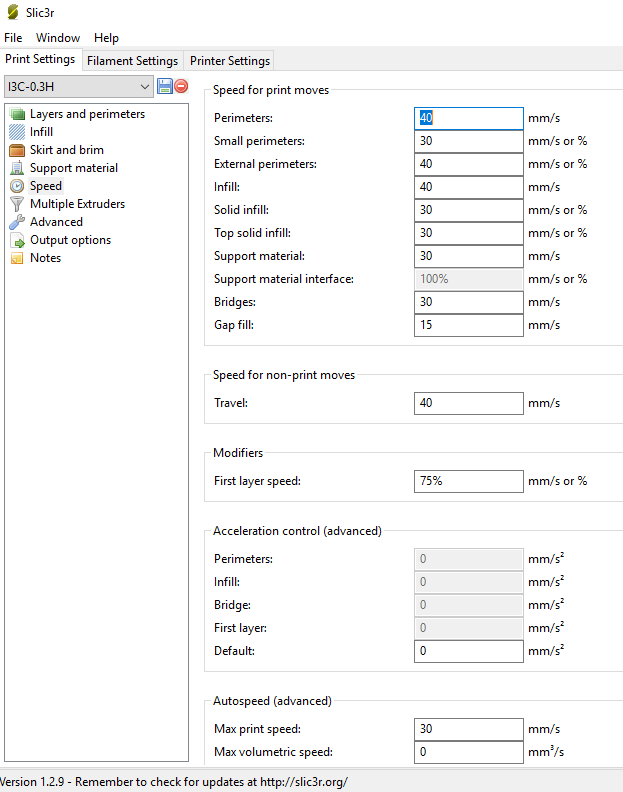Click the Multiple Extruders funnel icon
The width and height of the screenshot is (623, 792).
(x=17, y=204)
